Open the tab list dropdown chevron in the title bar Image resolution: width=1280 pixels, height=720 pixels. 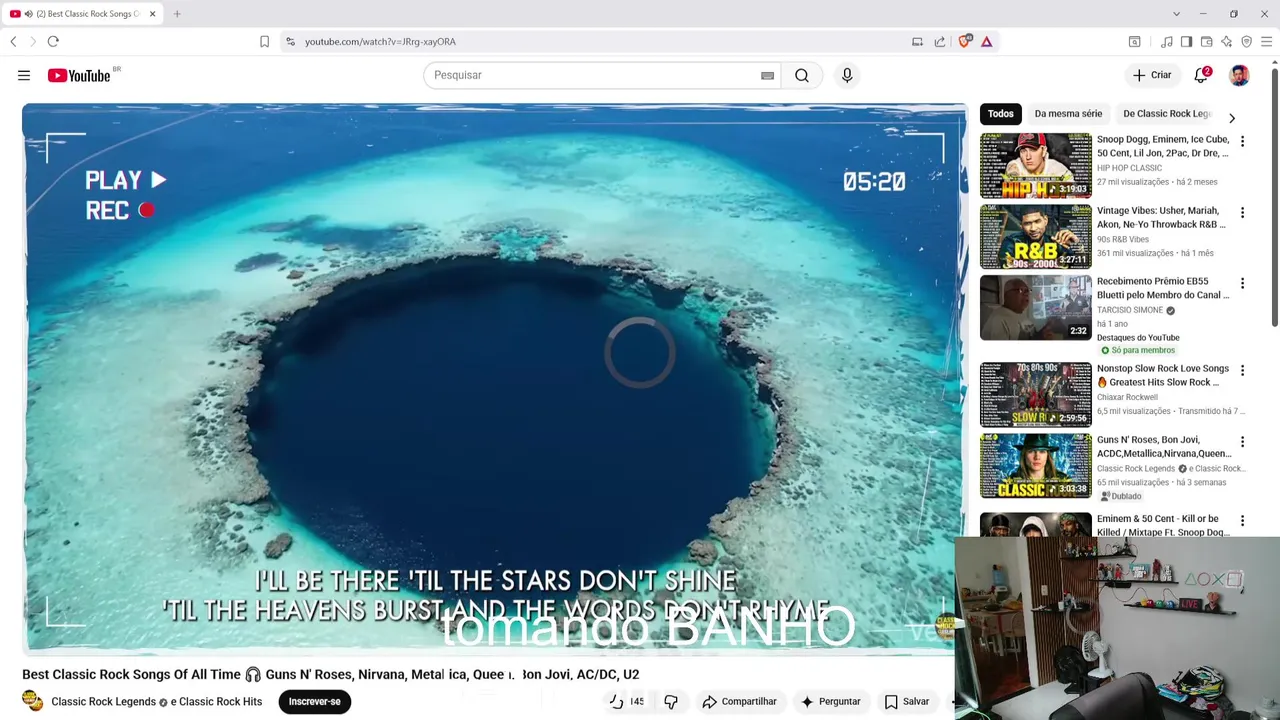(1176, 14)
